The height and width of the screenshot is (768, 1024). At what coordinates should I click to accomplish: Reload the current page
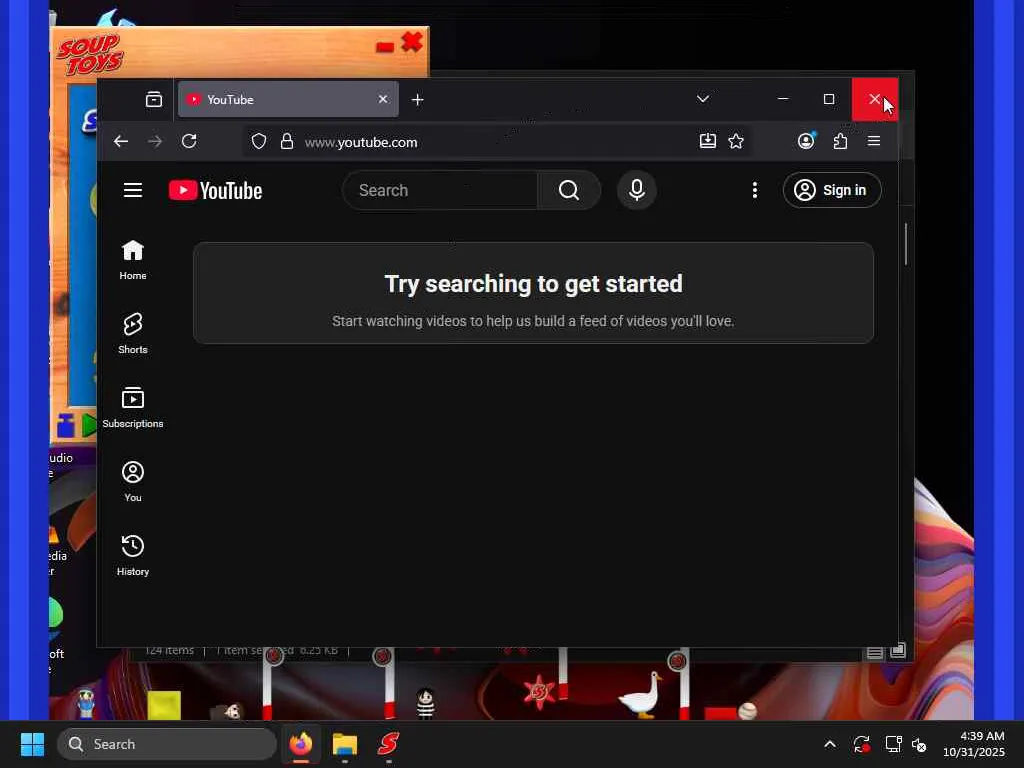(x=189, y=142)
